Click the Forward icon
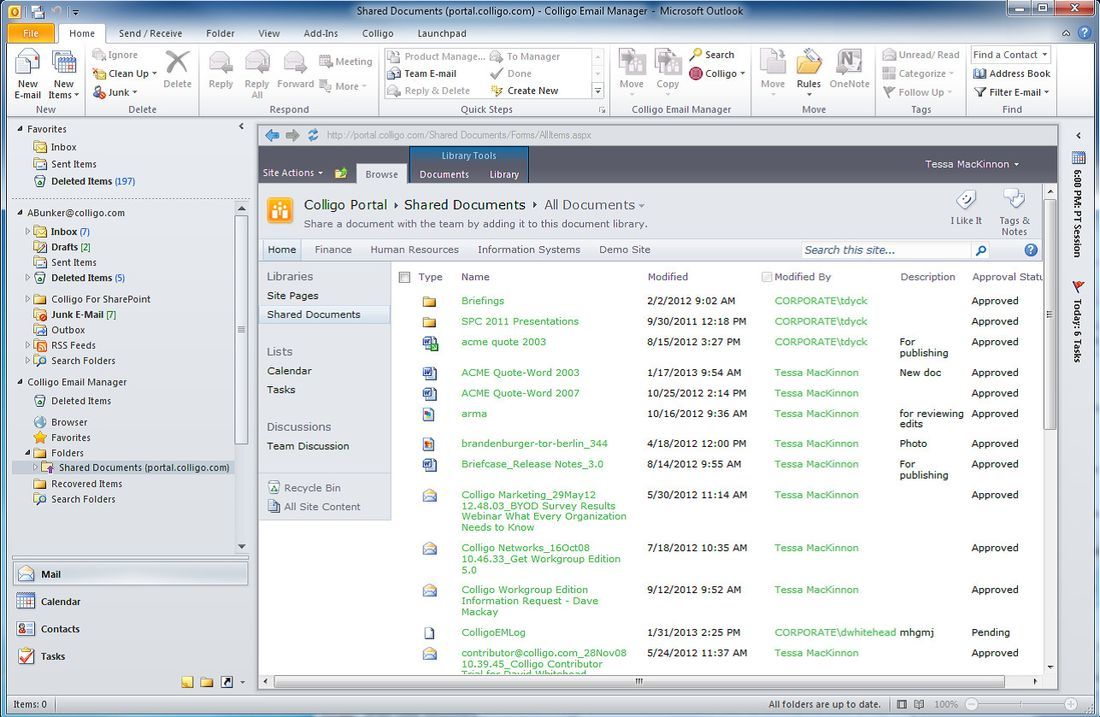The height and width of the screenshot is (717, 1100). [295, 62]
